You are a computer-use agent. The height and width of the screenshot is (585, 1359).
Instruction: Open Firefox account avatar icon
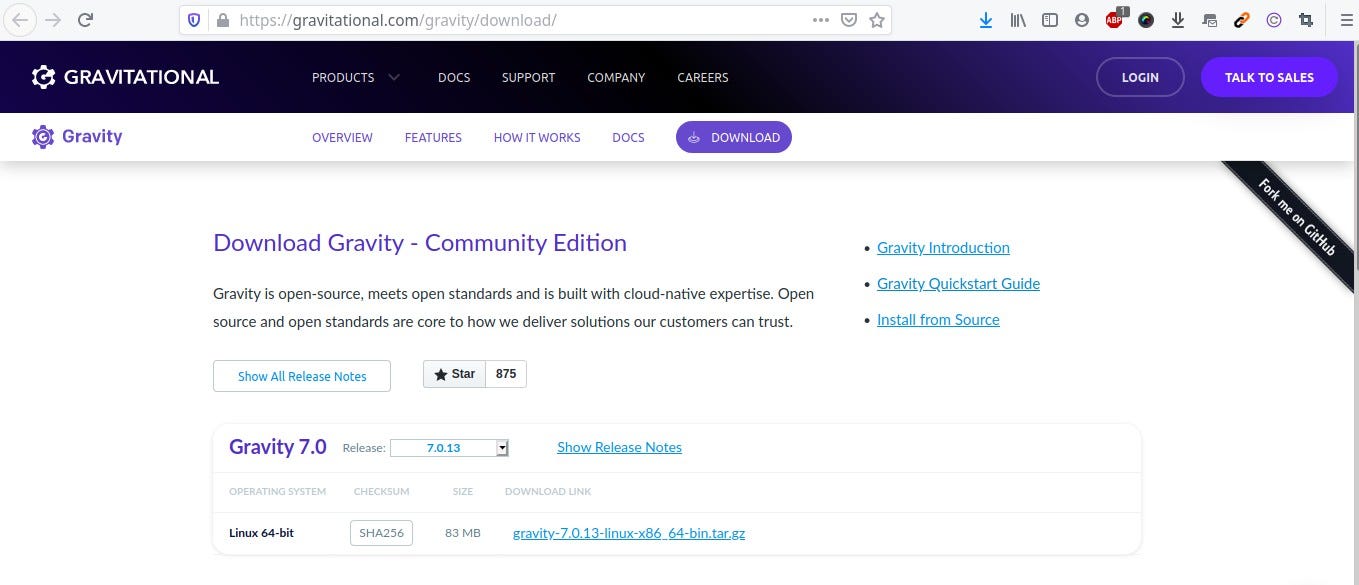click(1082, 20)
